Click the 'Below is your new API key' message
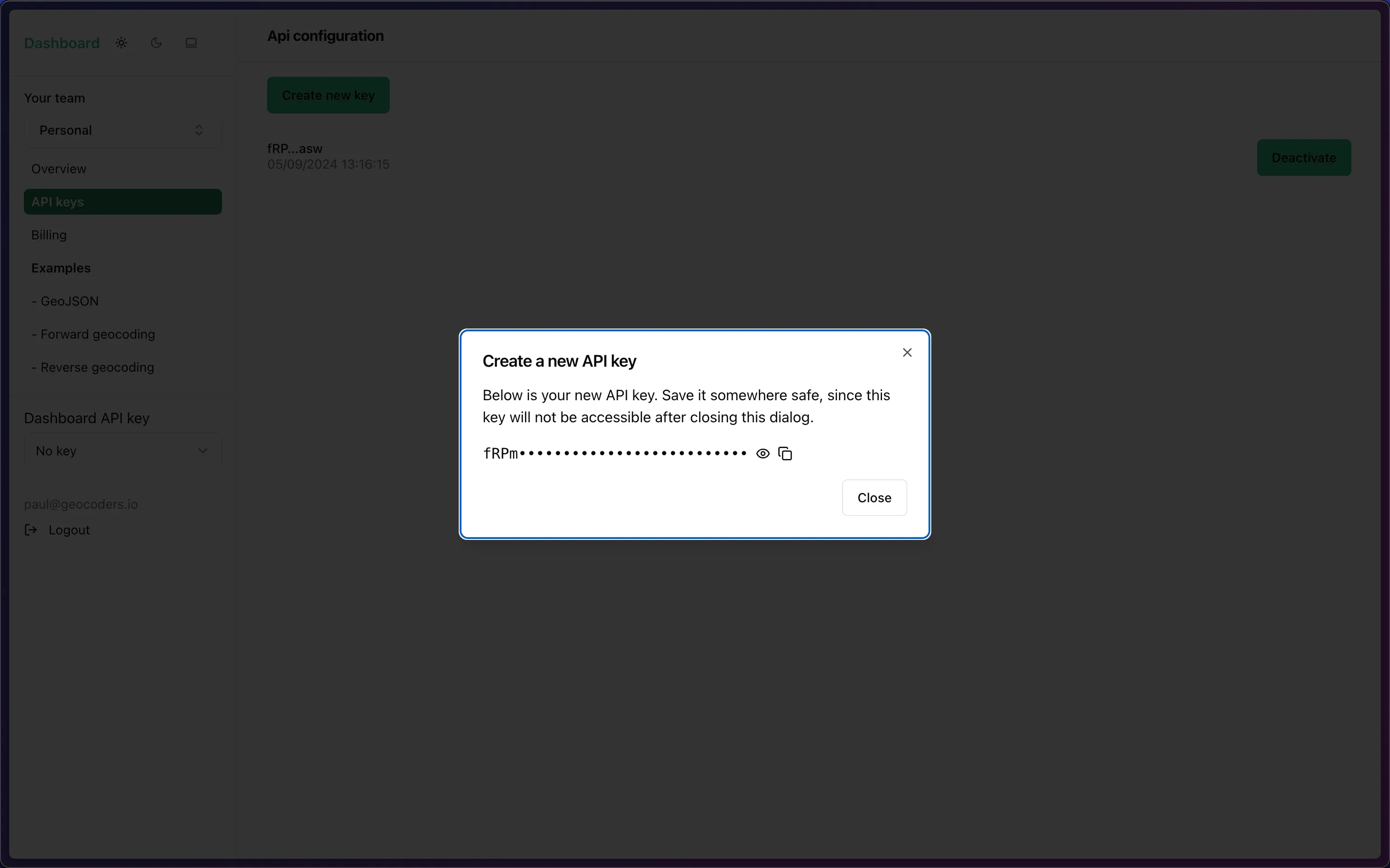Screen dimensions: 1390x868 (x=686, y=406)
